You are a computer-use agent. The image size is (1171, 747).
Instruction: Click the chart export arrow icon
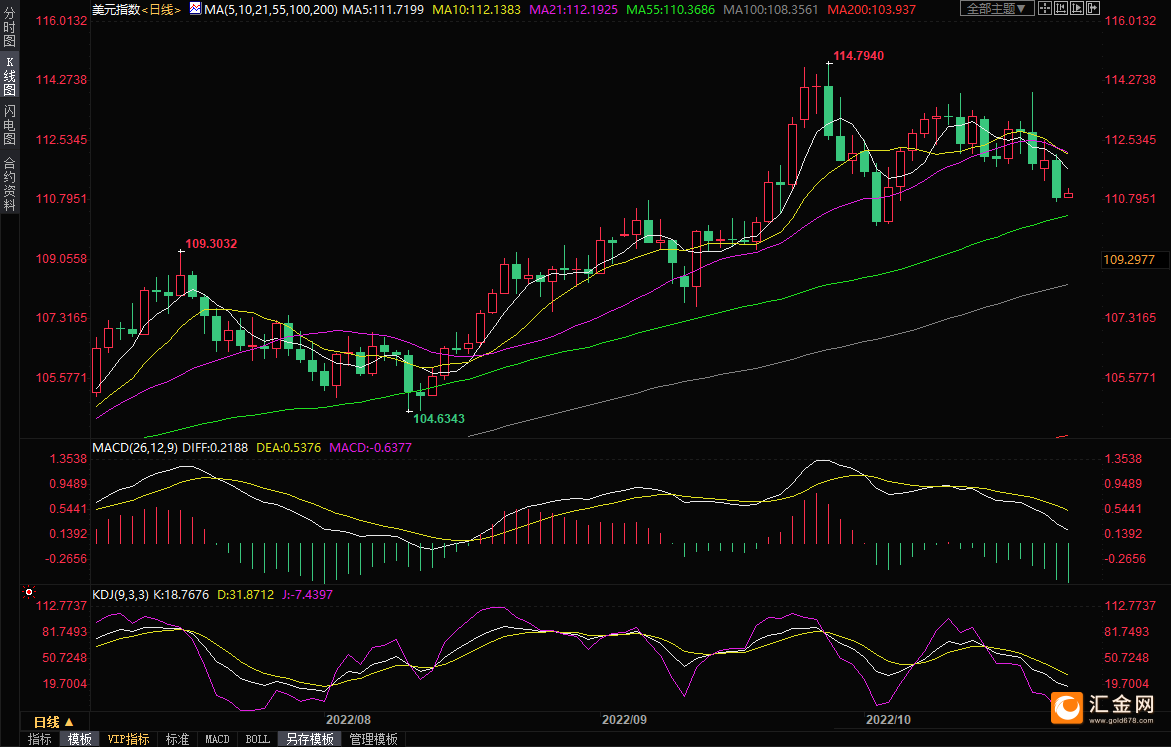1093,8
